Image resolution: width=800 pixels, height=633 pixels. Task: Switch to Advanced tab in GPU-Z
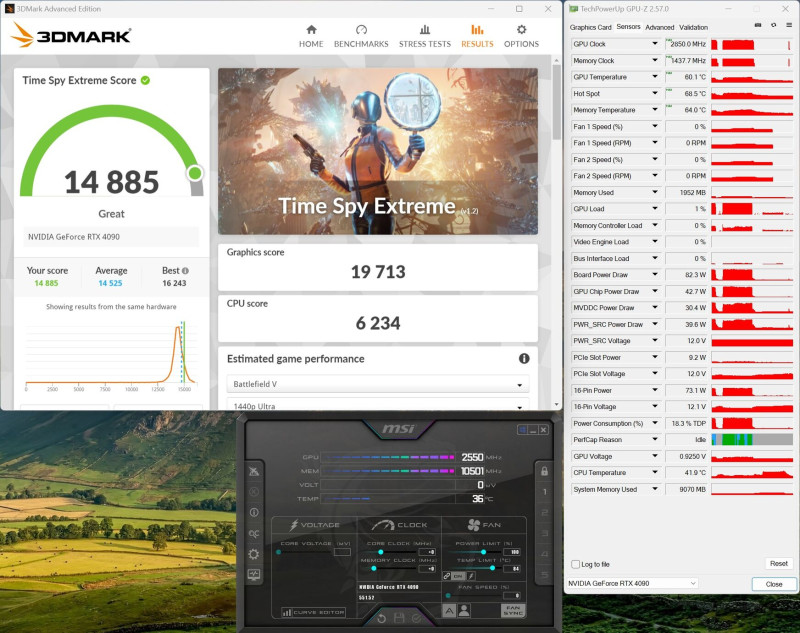tap(659, 28)
